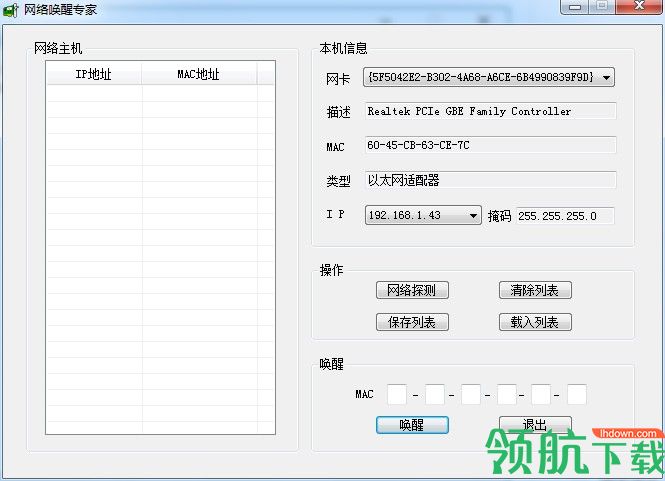665x481 pixels.
Task: Sort by the IP地址 column header
Action: click(x=94, y=74)
